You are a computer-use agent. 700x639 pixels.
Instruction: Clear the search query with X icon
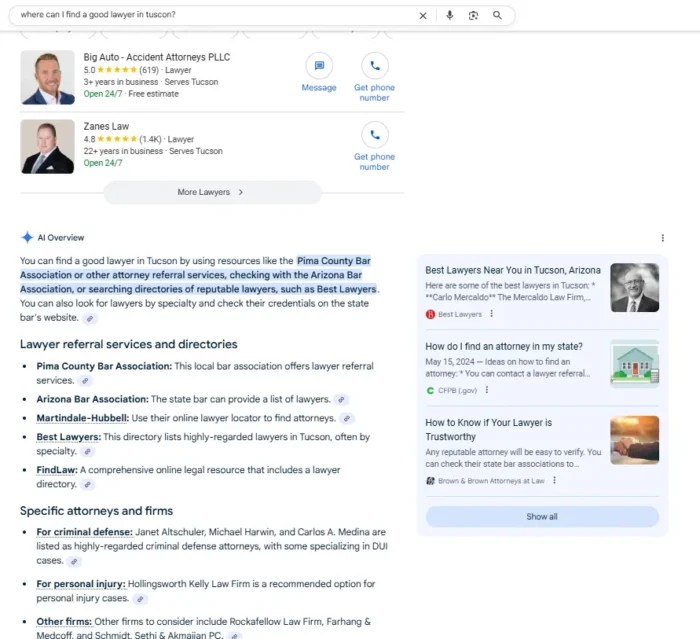click(x=423, y=16)
